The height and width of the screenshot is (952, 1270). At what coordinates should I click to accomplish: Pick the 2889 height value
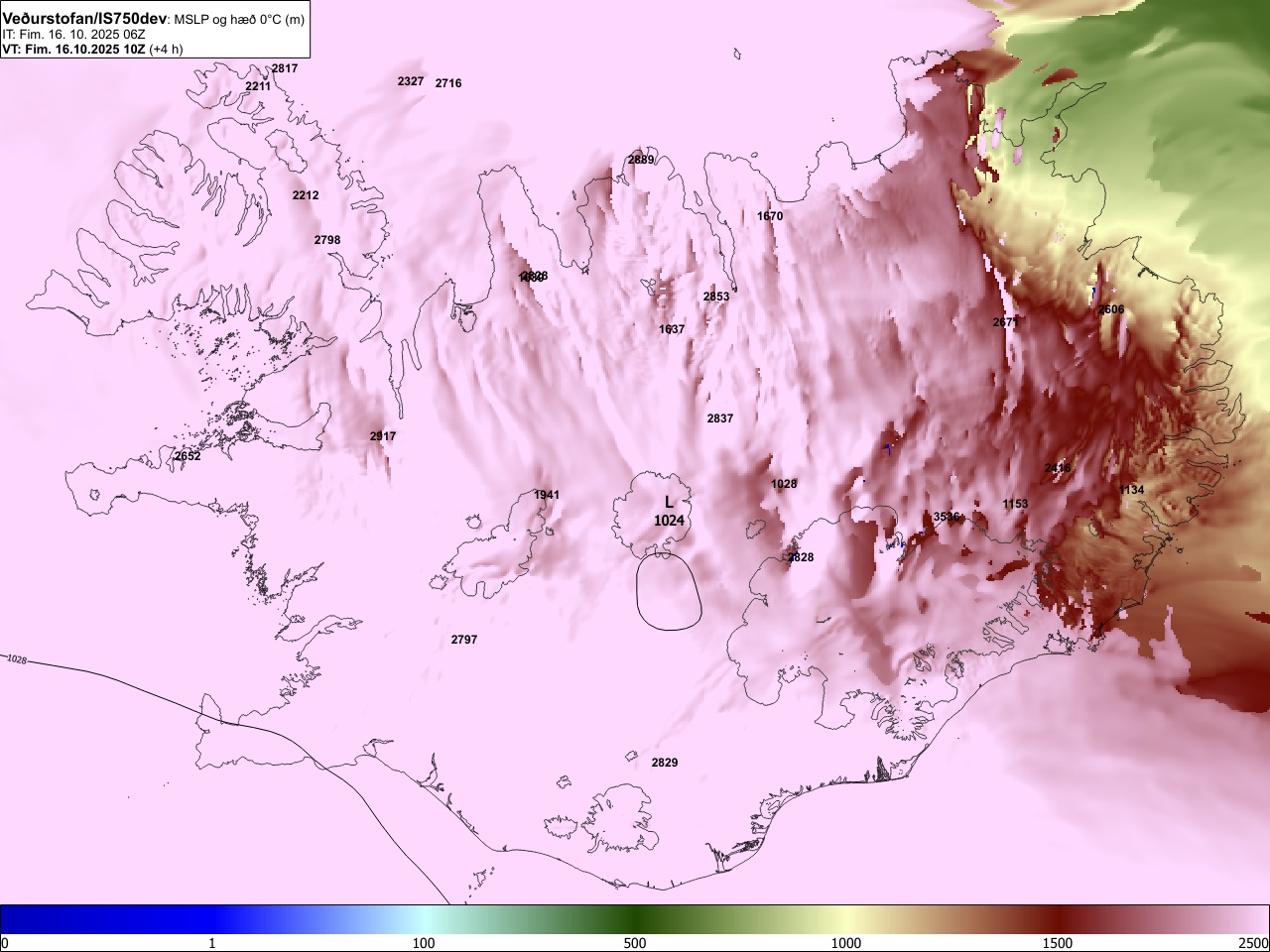point(641,160)
